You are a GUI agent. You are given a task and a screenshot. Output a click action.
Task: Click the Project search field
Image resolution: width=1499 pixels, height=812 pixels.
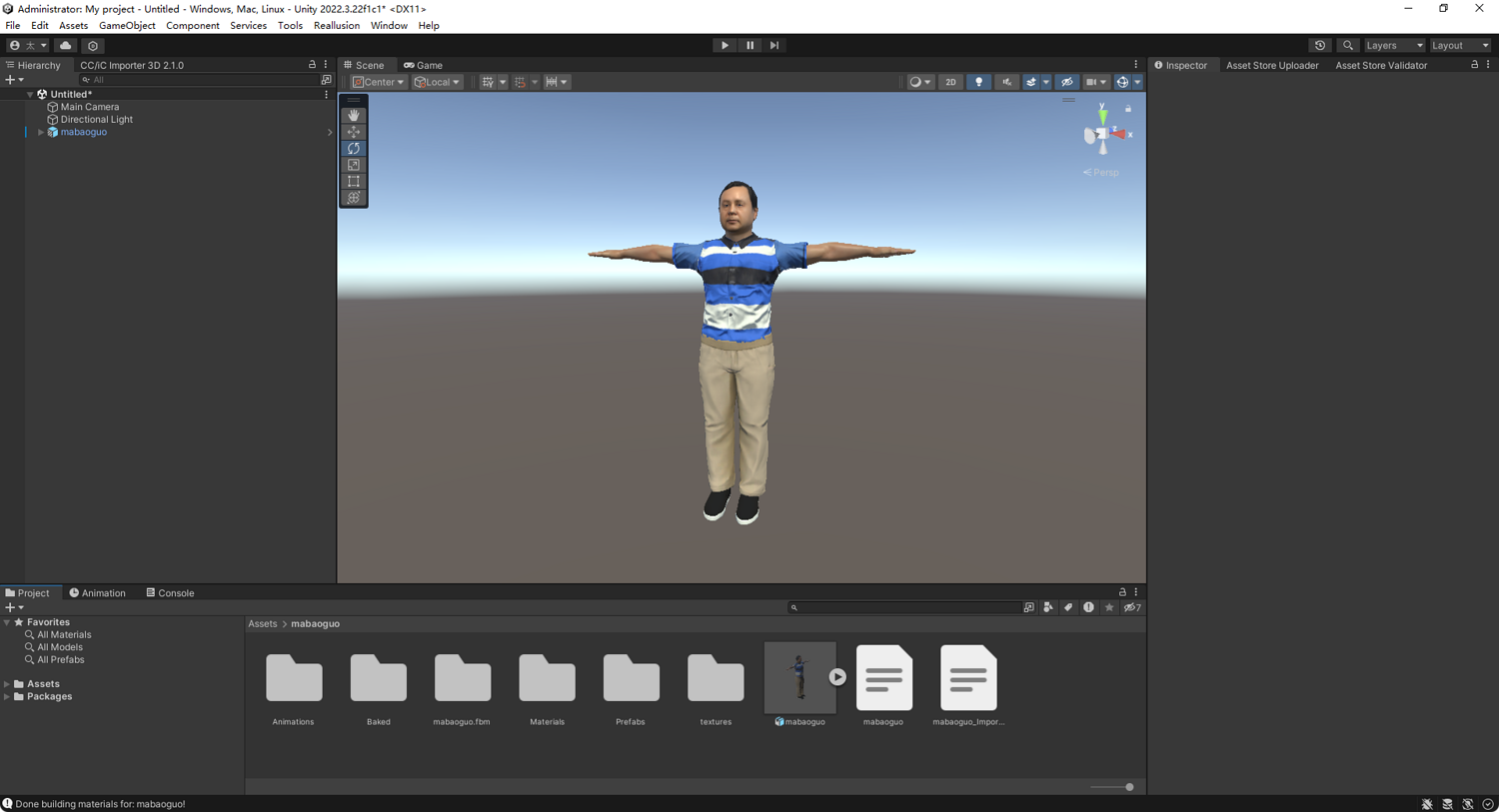pos(903,607)
